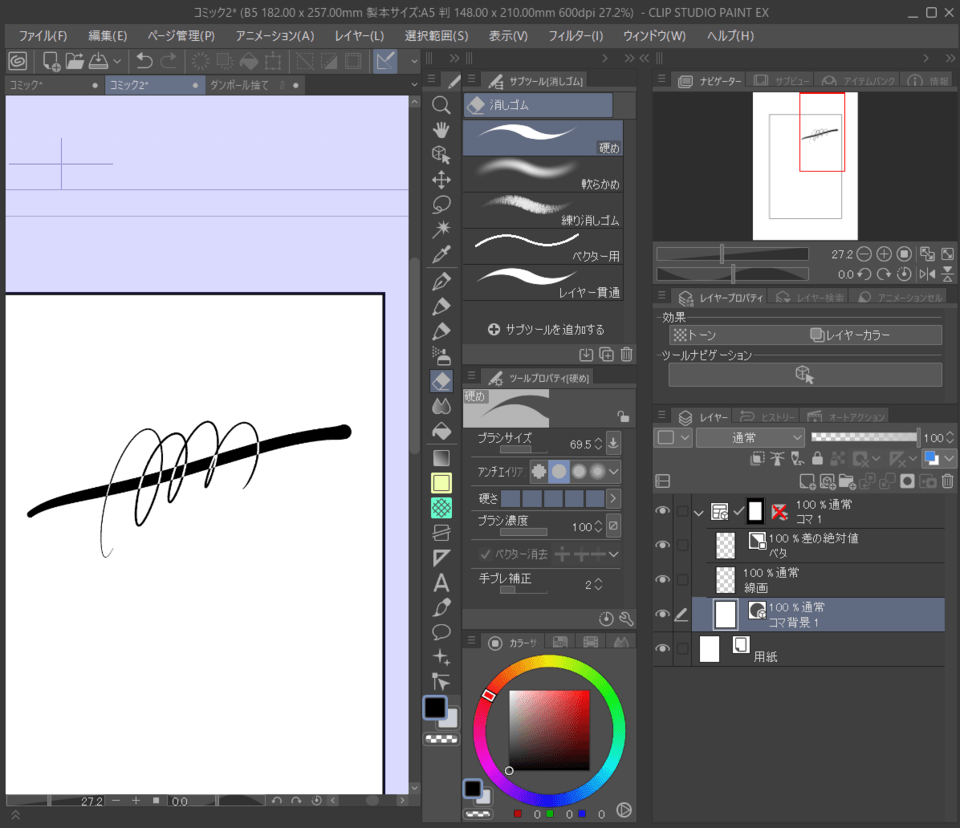
Task: Click the レイヤーカラー effect button
Action: pos(850,335)
